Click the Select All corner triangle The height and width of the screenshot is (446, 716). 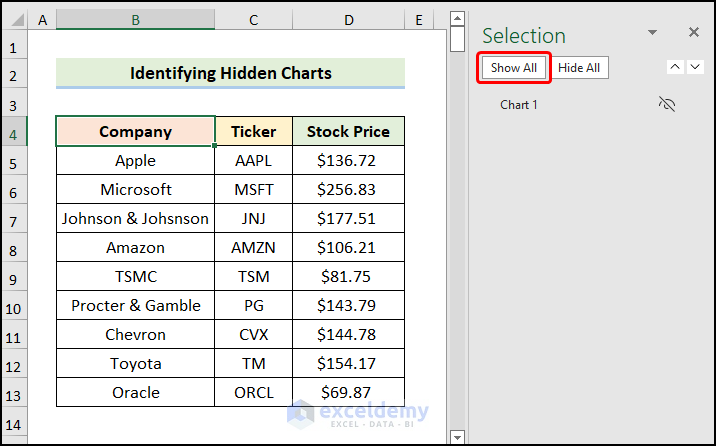17,20
